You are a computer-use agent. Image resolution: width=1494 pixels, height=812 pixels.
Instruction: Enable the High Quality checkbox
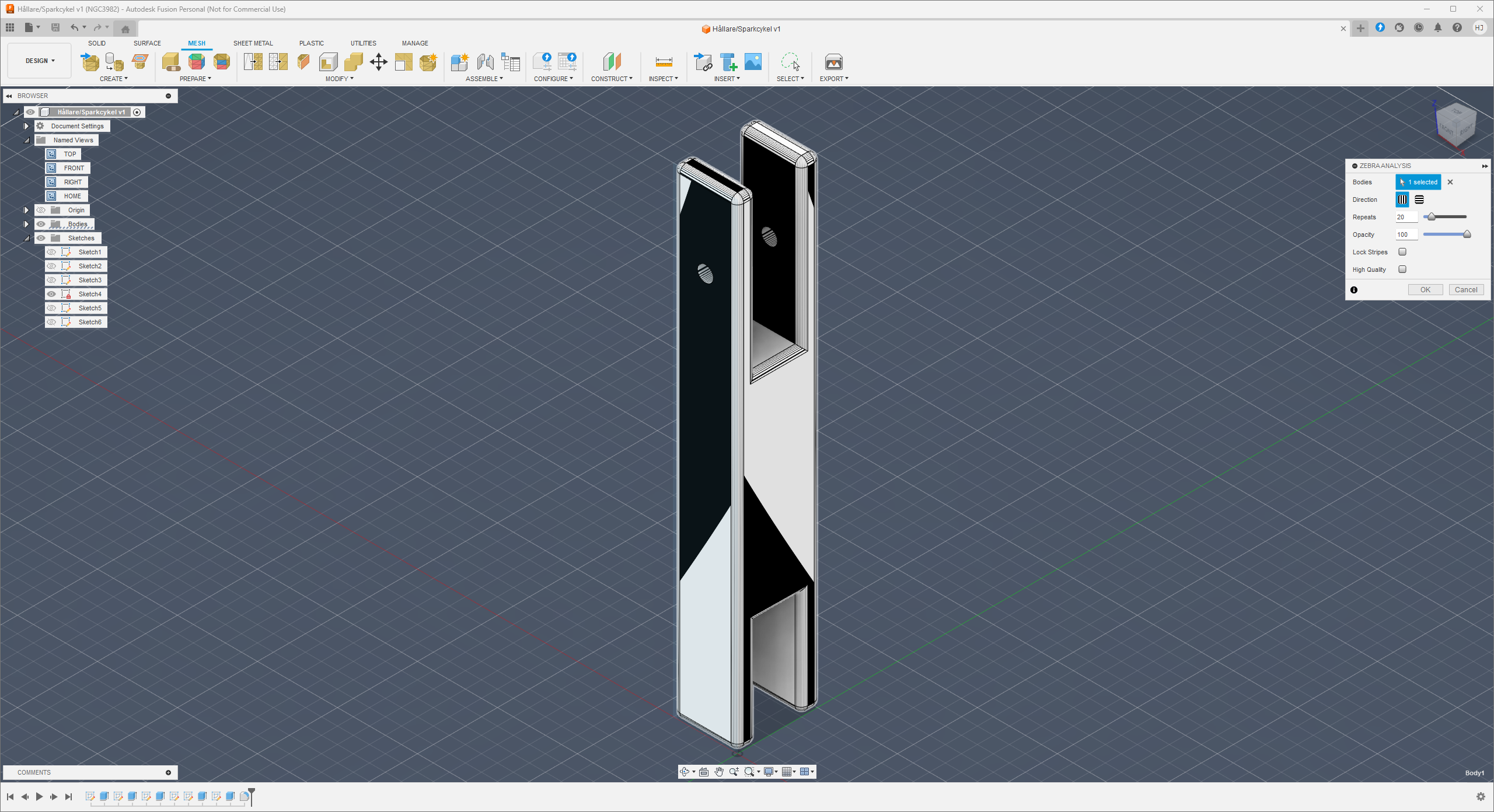[1402, 269]
